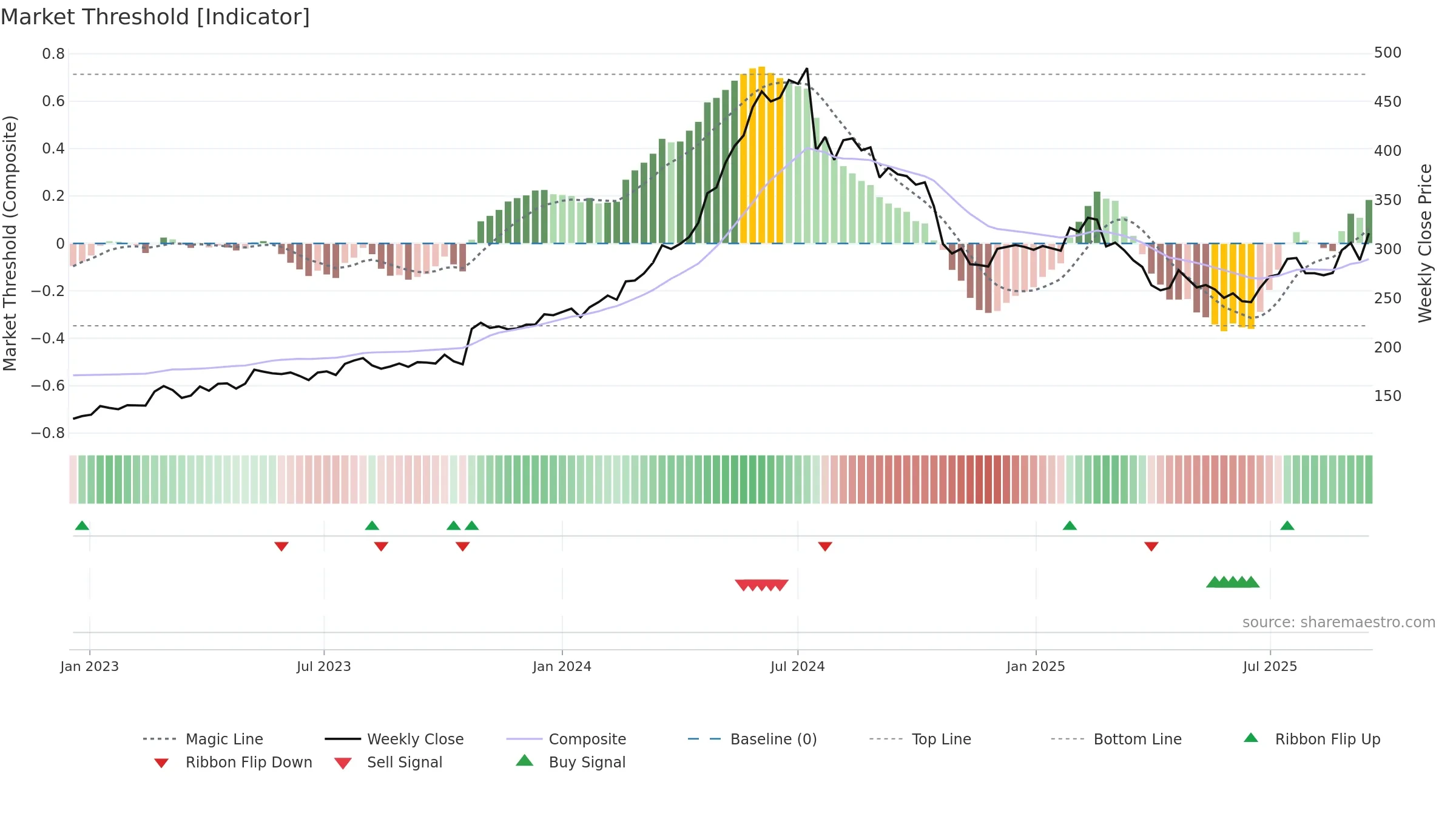Hide the Composite series via legend
Image resolution: width=1456 pixels, height=819 pixels.
tap(566, 739)
